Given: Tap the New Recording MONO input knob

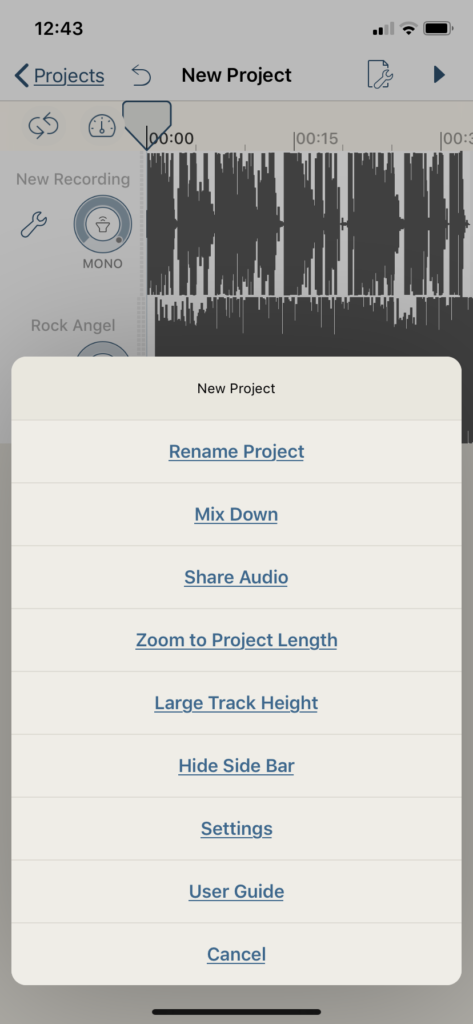Looking at the screenshot, I should (103, 225).
